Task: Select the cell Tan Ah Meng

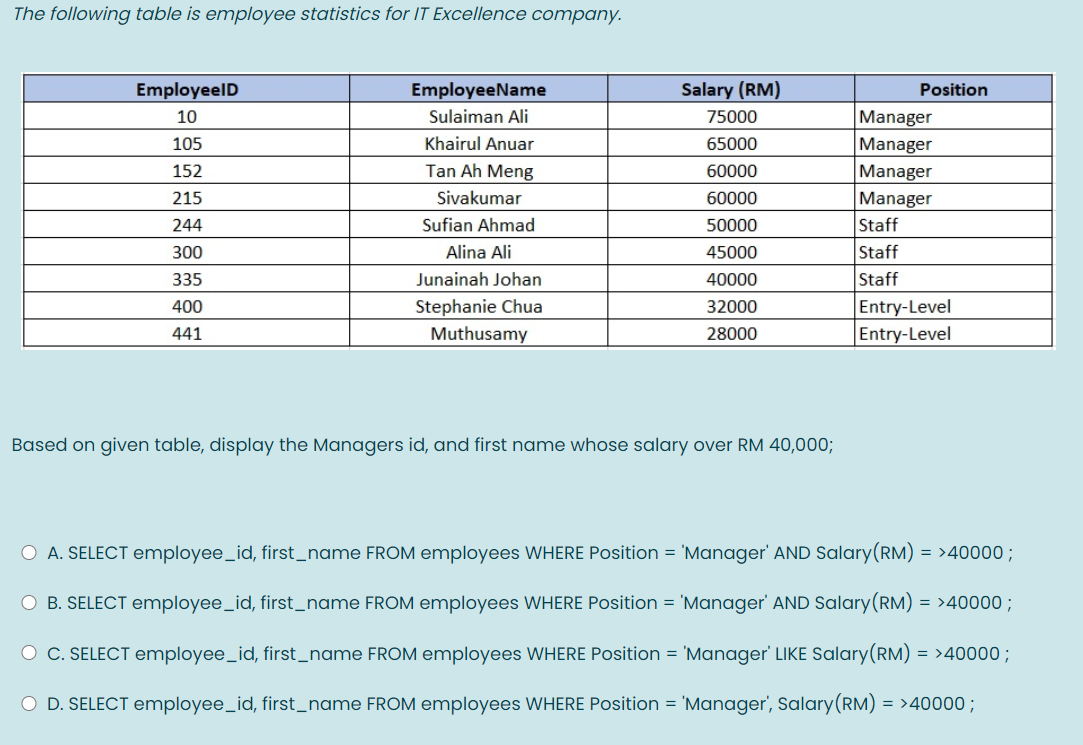Action: click(479, 171)
